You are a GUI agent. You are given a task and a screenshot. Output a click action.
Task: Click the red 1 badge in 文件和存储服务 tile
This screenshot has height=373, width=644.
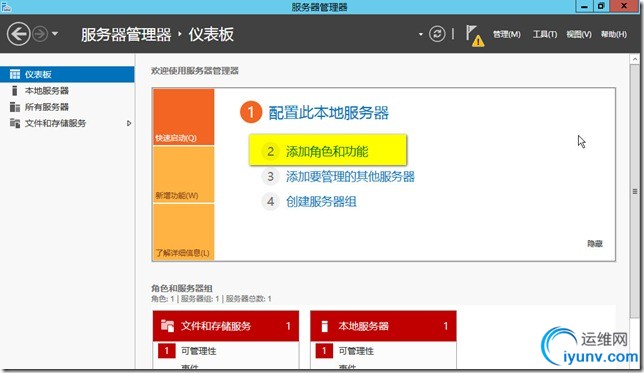coord(166,351)
